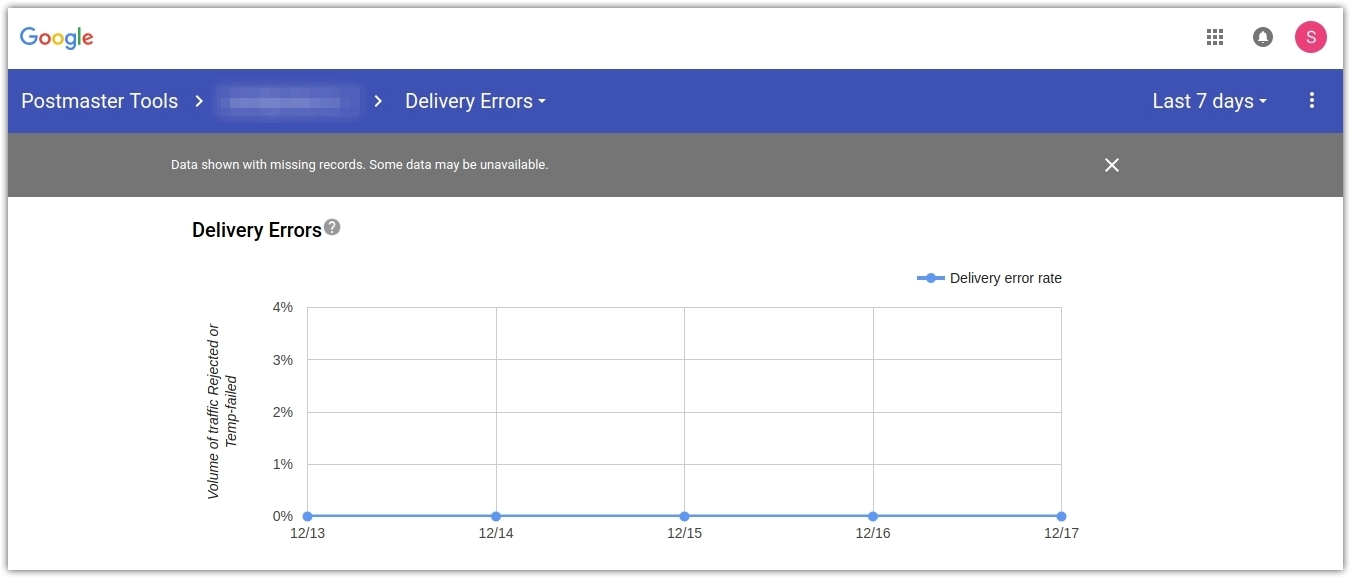Viewport: 1351px width, 578px height.
Task: Click the breadcrumb chevron before Delivery Errors
Action: 378,101
